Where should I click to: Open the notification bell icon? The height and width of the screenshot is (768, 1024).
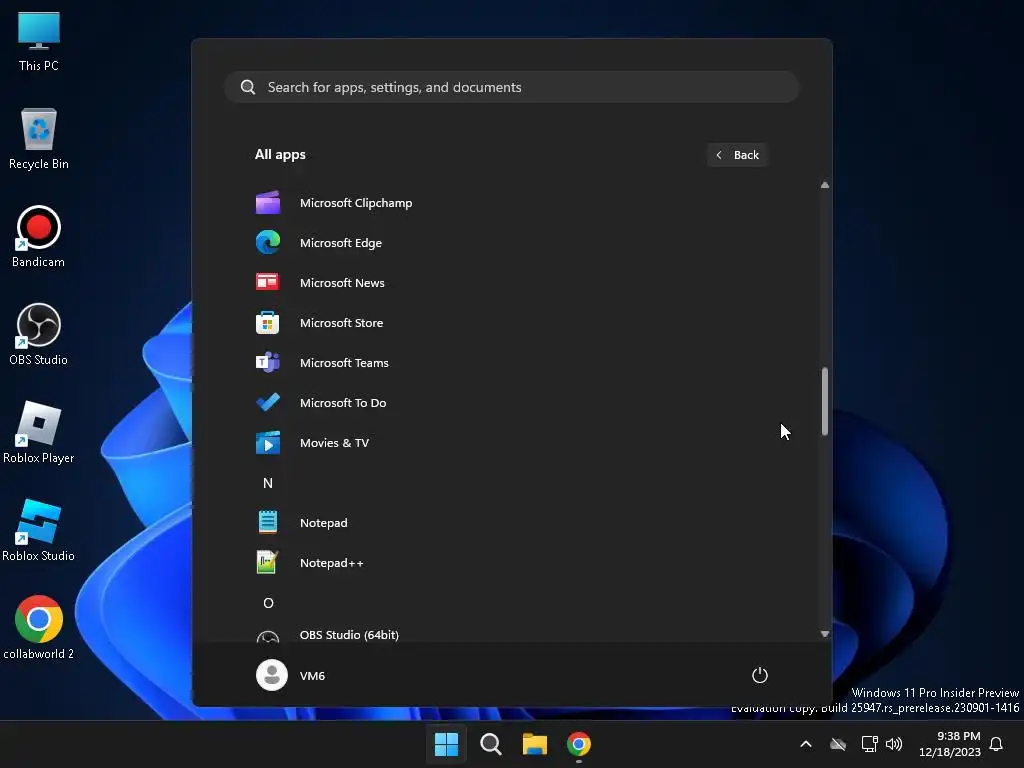click(996, 744)
